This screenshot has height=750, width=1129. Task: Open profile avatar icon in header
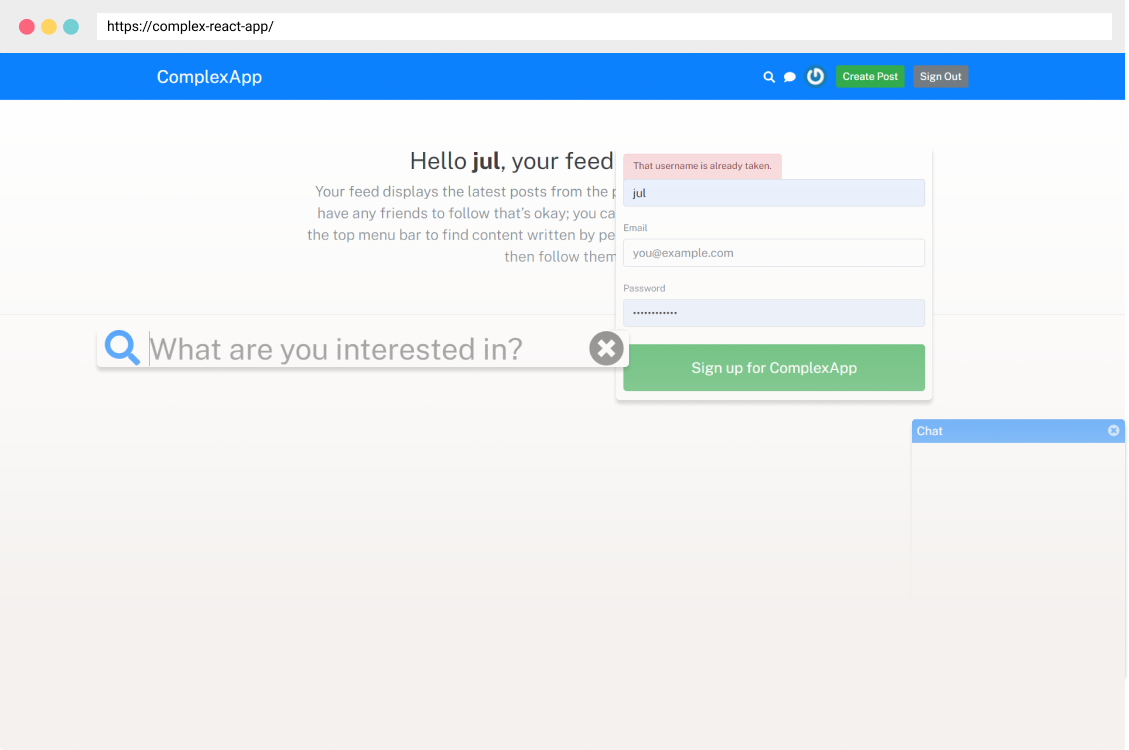tap(815, 76)
